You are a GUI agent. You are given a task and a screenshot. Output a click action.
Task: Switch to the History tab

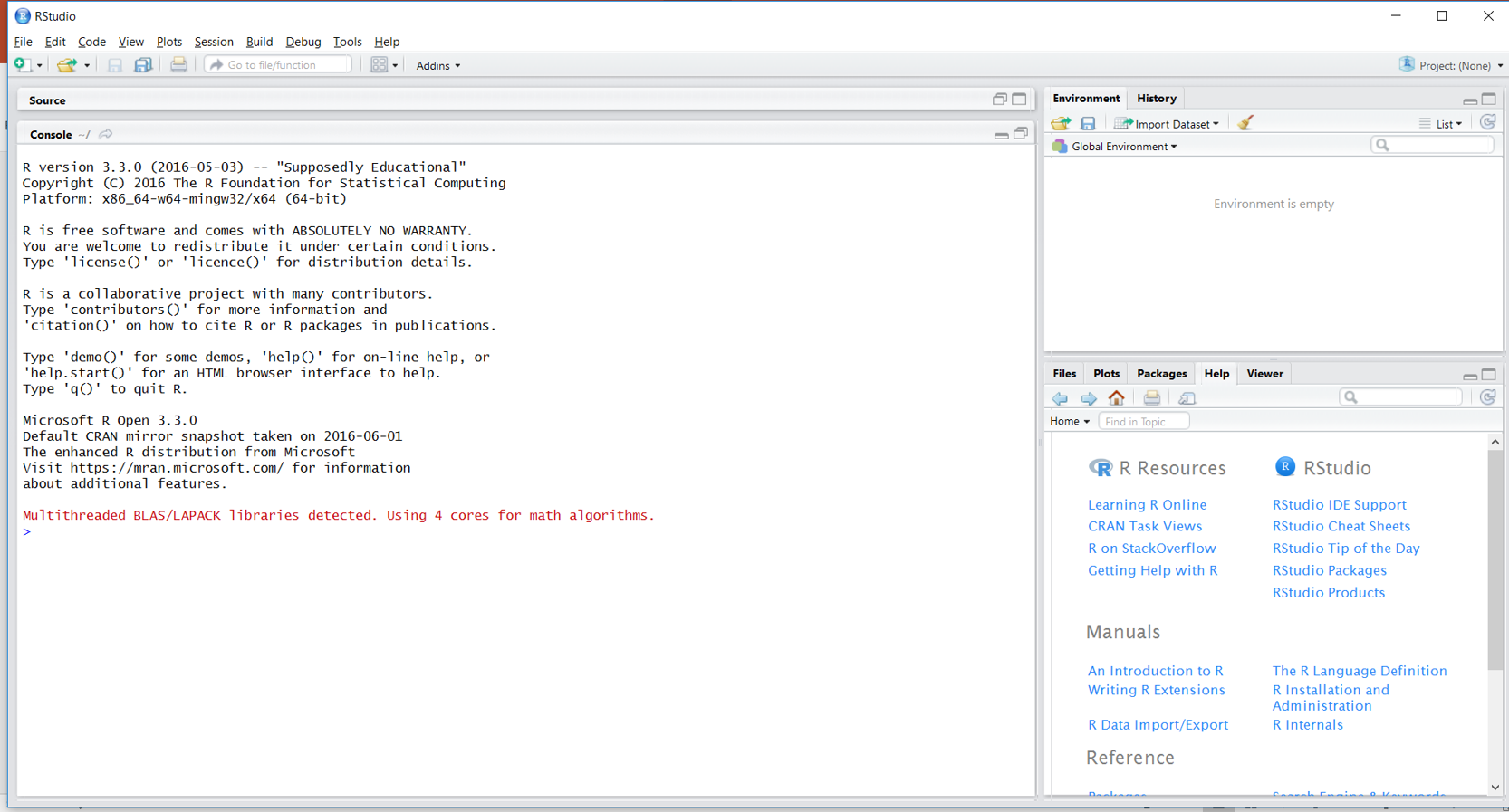tap(1157, 99)
